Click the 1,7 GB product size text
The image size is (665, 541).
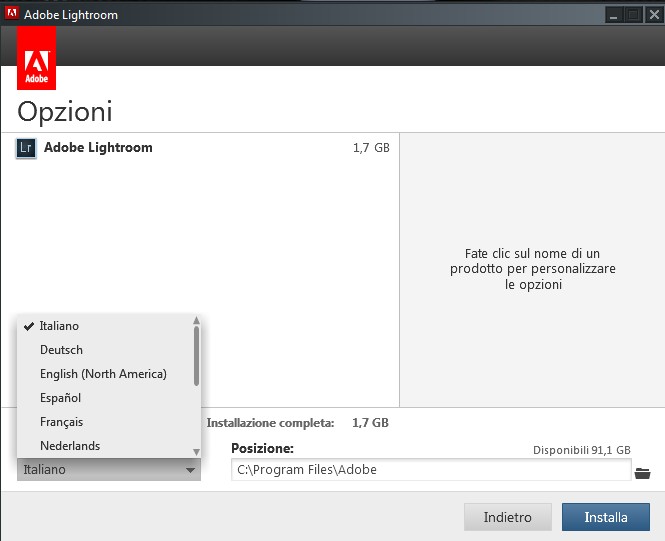pyautogui.click(x=371, y=148)
